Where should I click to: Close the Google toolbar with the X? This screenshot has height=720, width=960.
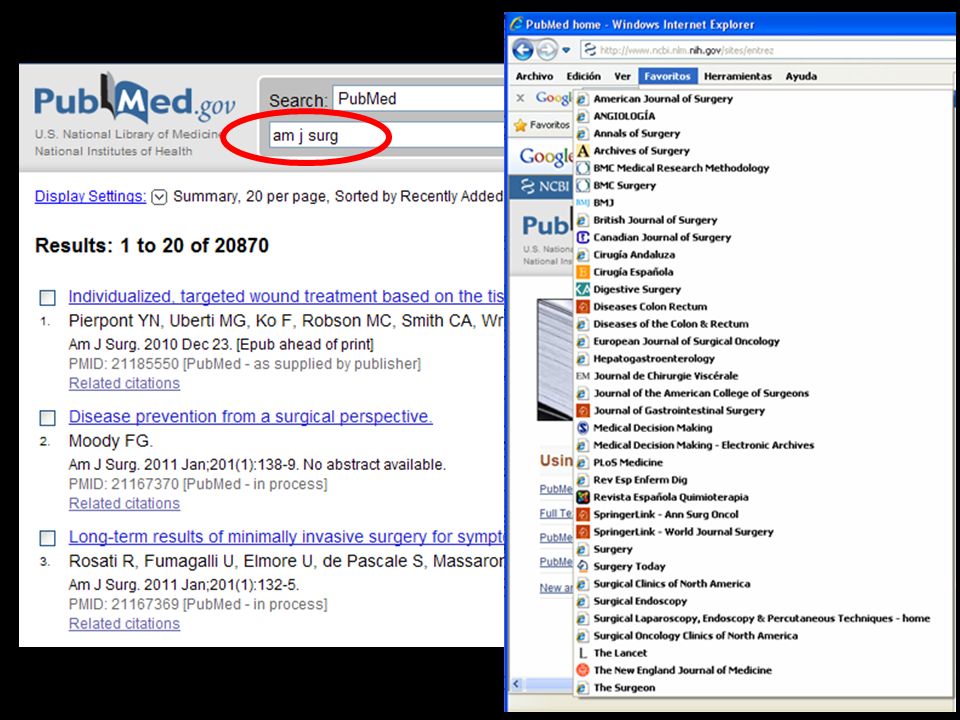click(520, 98)
